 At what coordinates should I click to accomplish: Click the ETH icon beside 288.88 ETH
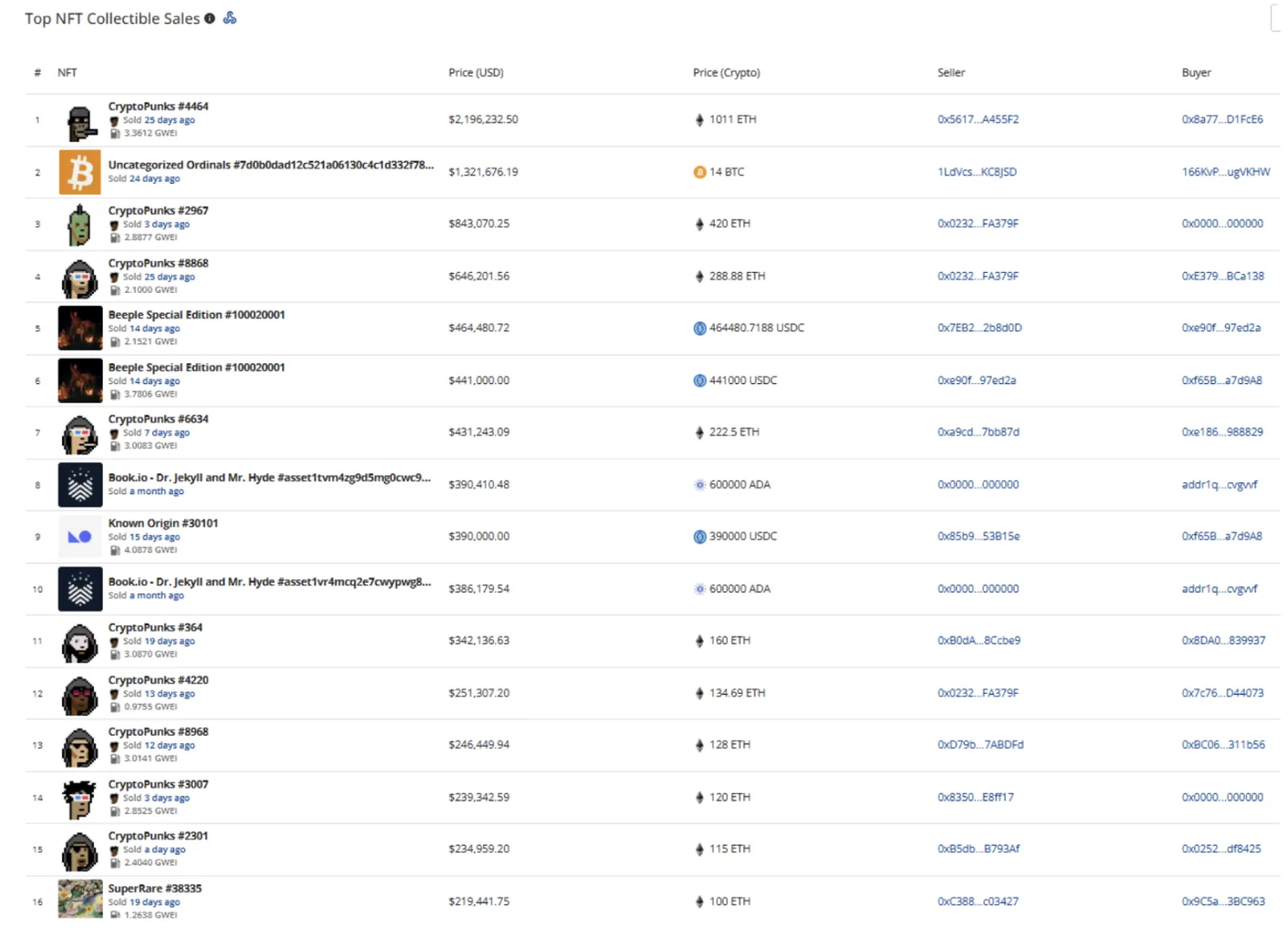700,276
